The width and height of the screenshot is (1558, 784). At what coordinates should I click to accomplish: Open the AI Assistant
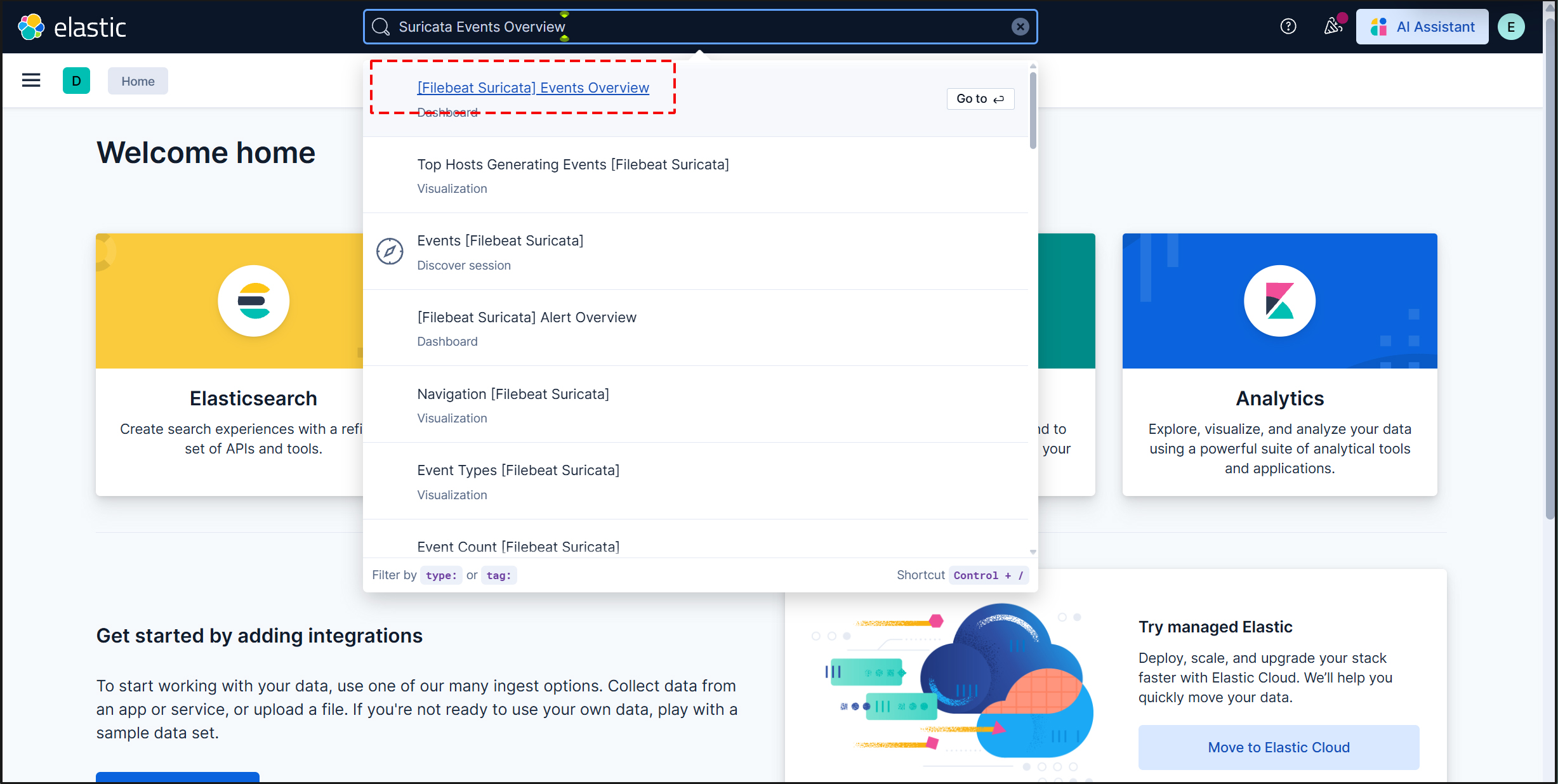(1422, 27)
